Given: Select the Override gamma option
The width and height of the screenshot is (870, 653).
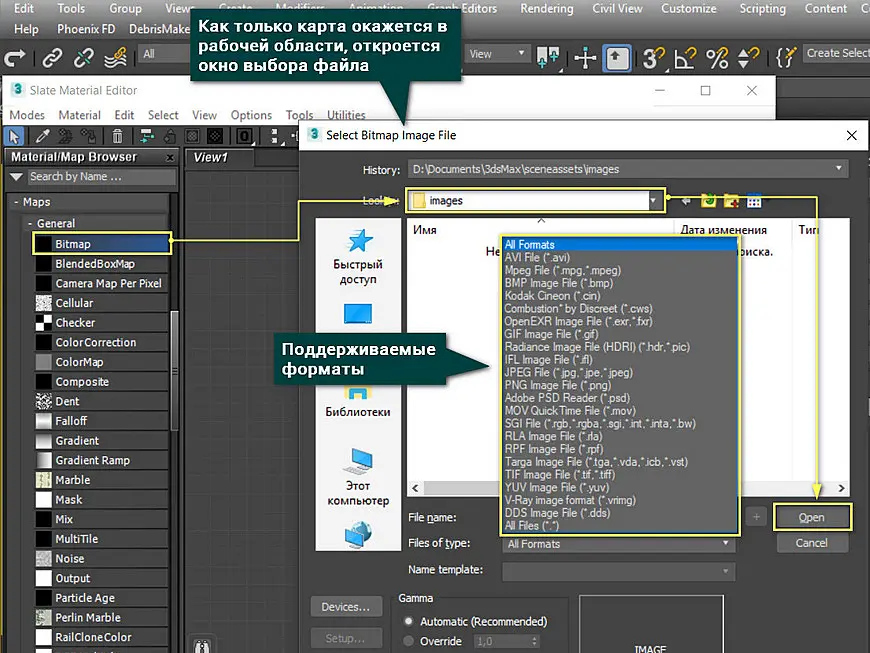Looking at the screenshot, I should point(409,641).
